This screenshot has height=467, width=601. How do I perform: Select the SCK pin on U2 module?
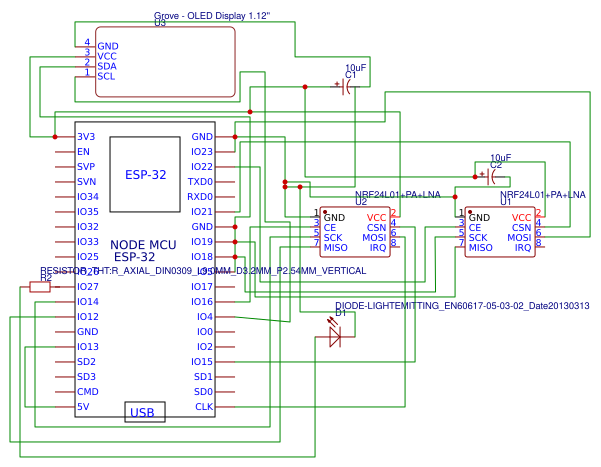click(333, 238)
